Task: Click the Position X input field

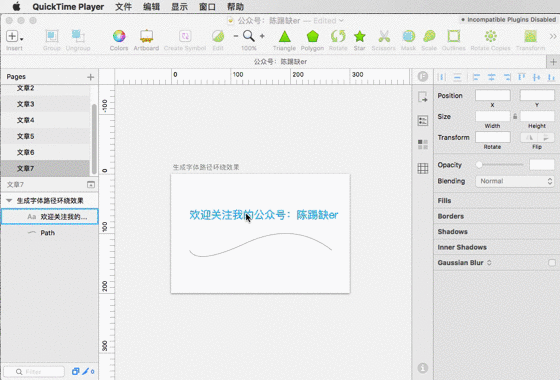Action: 492,95
